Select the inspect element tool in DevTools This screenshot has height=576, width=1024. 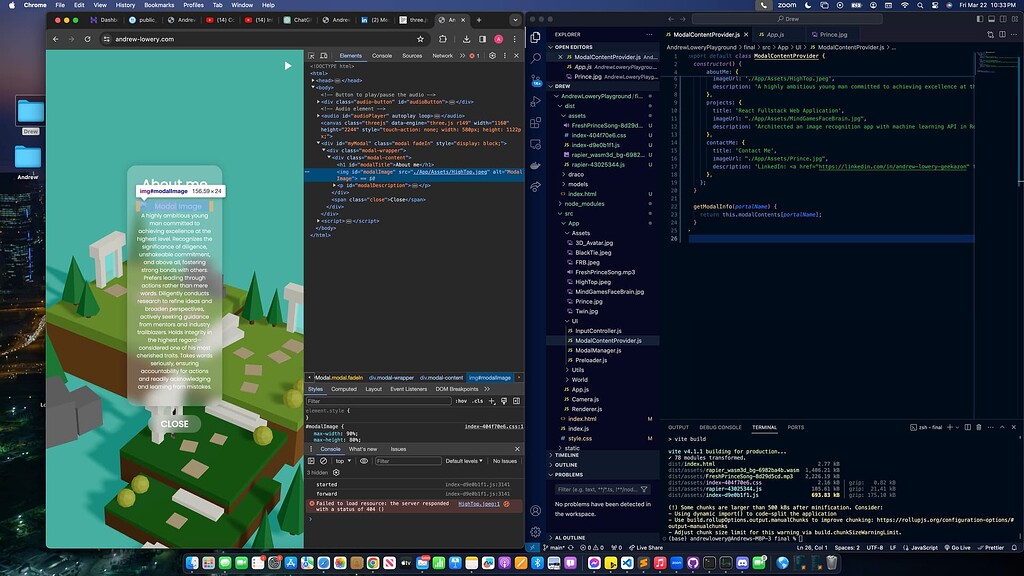click(x=312, y=57)
